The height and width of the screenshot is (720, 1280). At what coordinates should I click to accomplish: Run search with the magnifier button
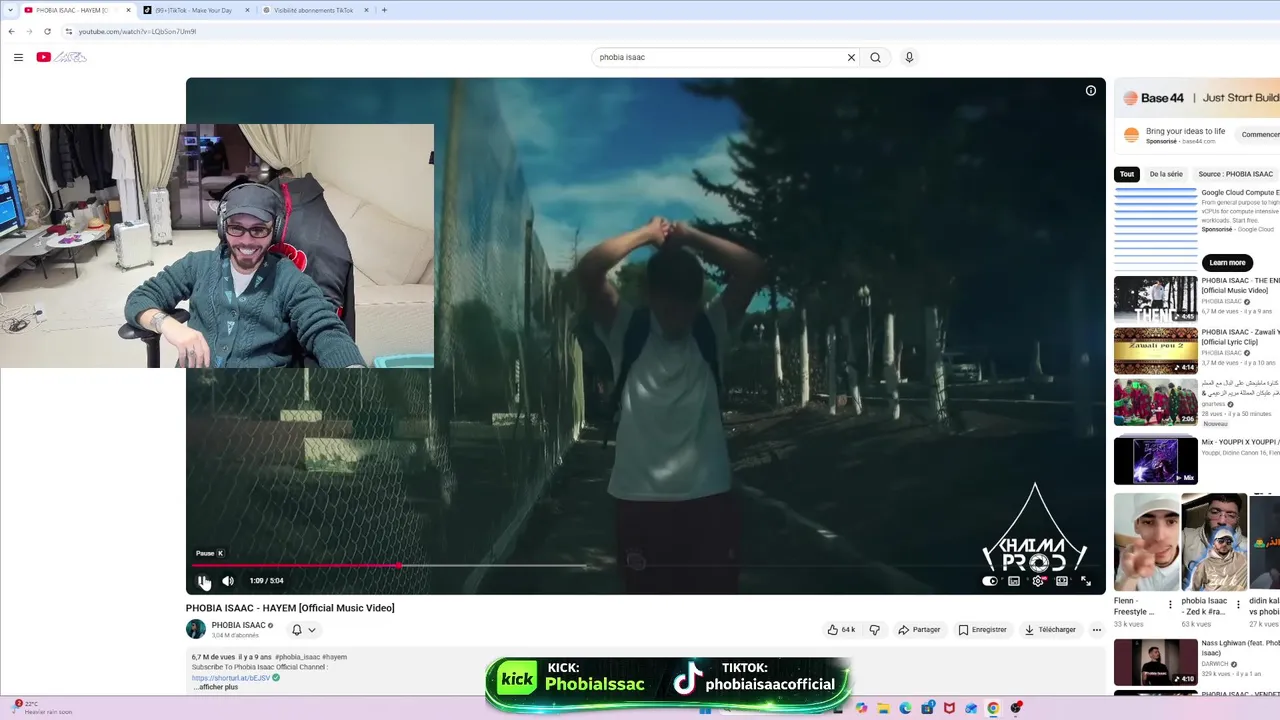tap(875, 57)
